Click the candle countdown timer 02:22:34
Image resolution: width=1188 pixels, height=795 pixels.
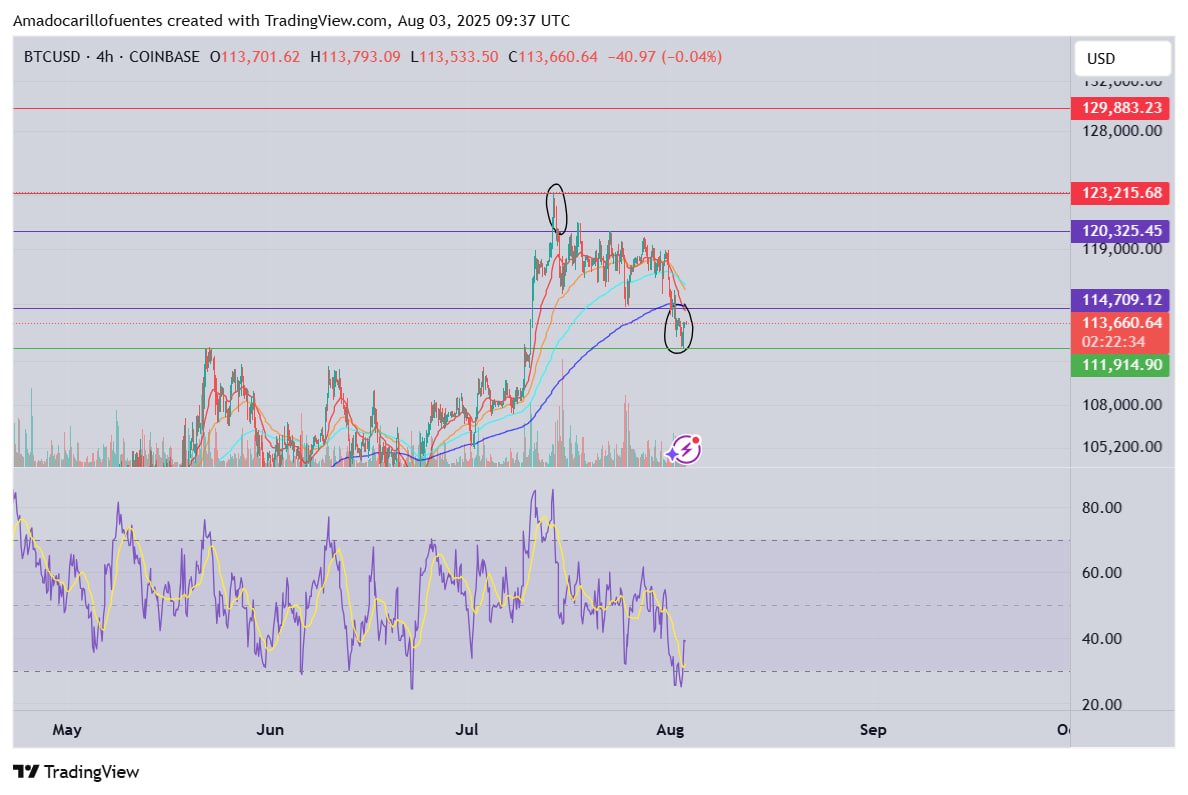[1113, 341]
